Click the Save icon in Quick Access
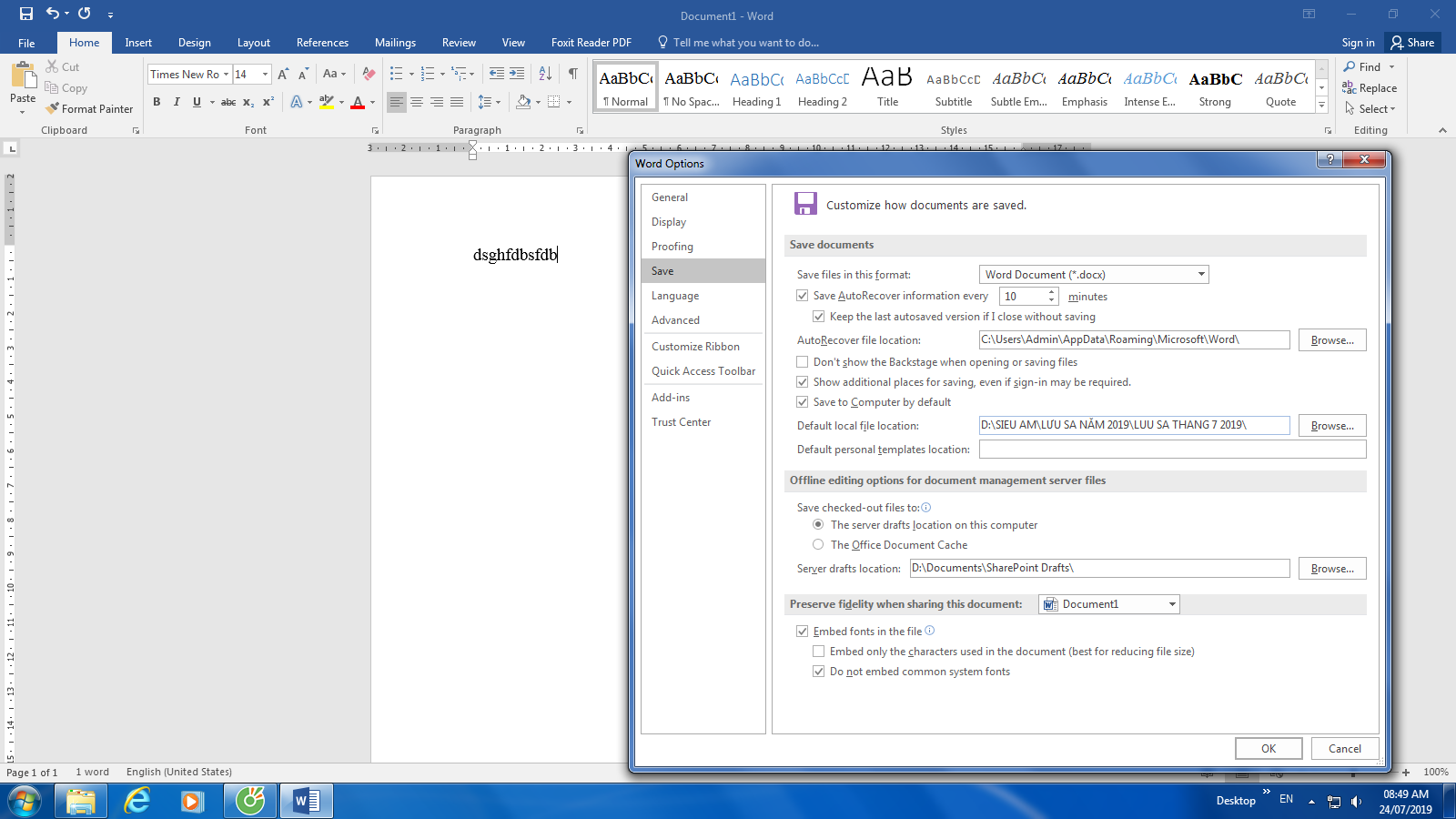1456x819 pixels. point(25,14)
